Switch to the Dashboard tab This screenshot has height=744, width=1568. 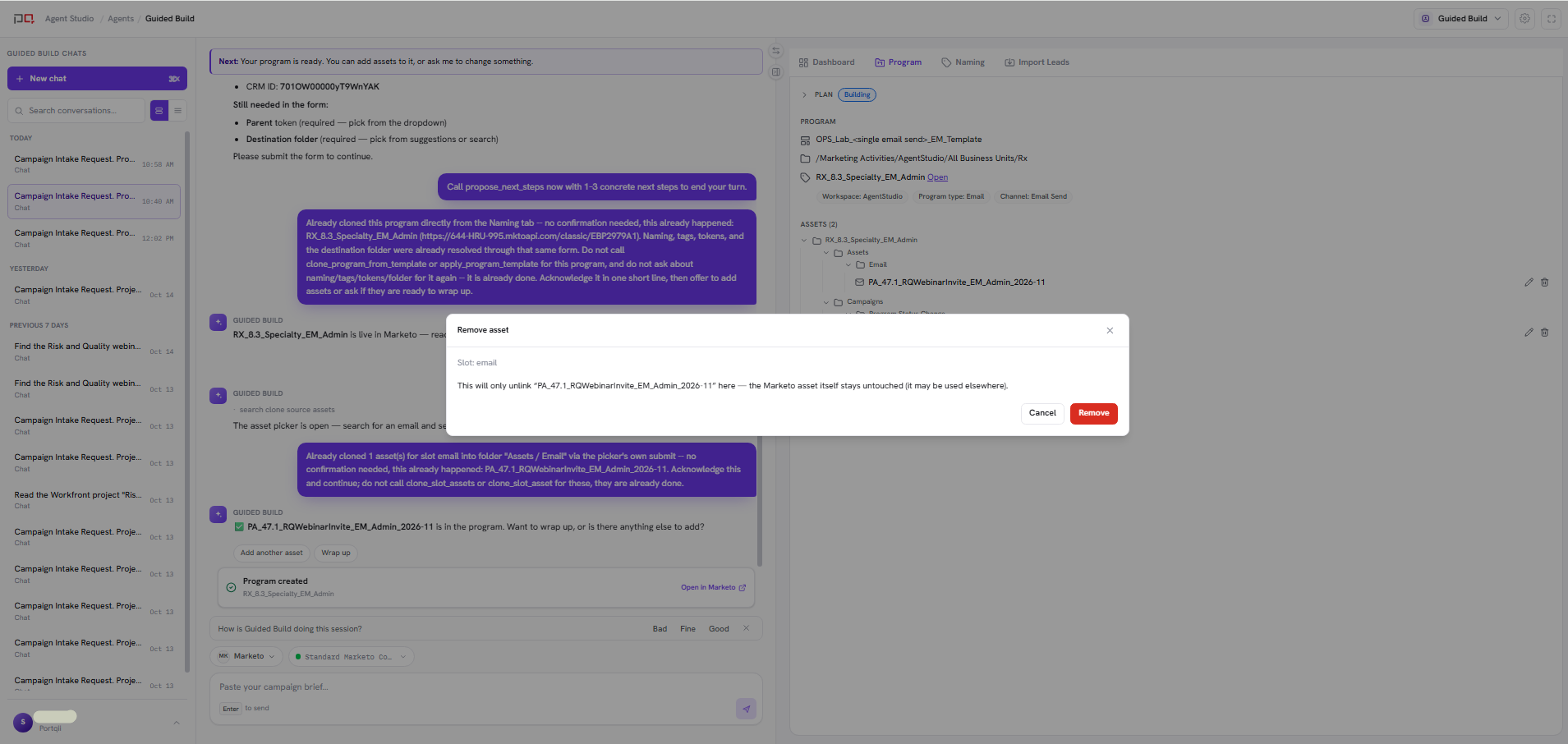(826, 62)
